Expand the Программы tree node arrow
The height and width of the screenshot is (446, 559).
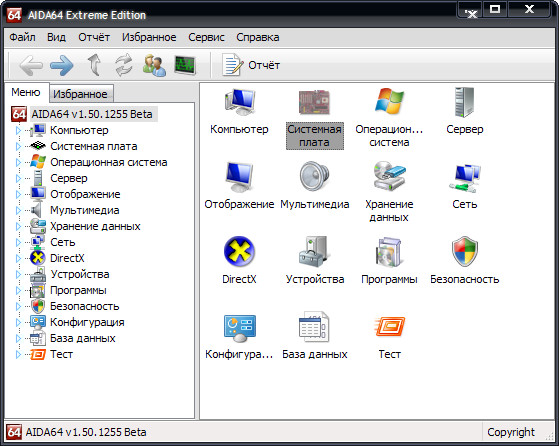[18, 291]
